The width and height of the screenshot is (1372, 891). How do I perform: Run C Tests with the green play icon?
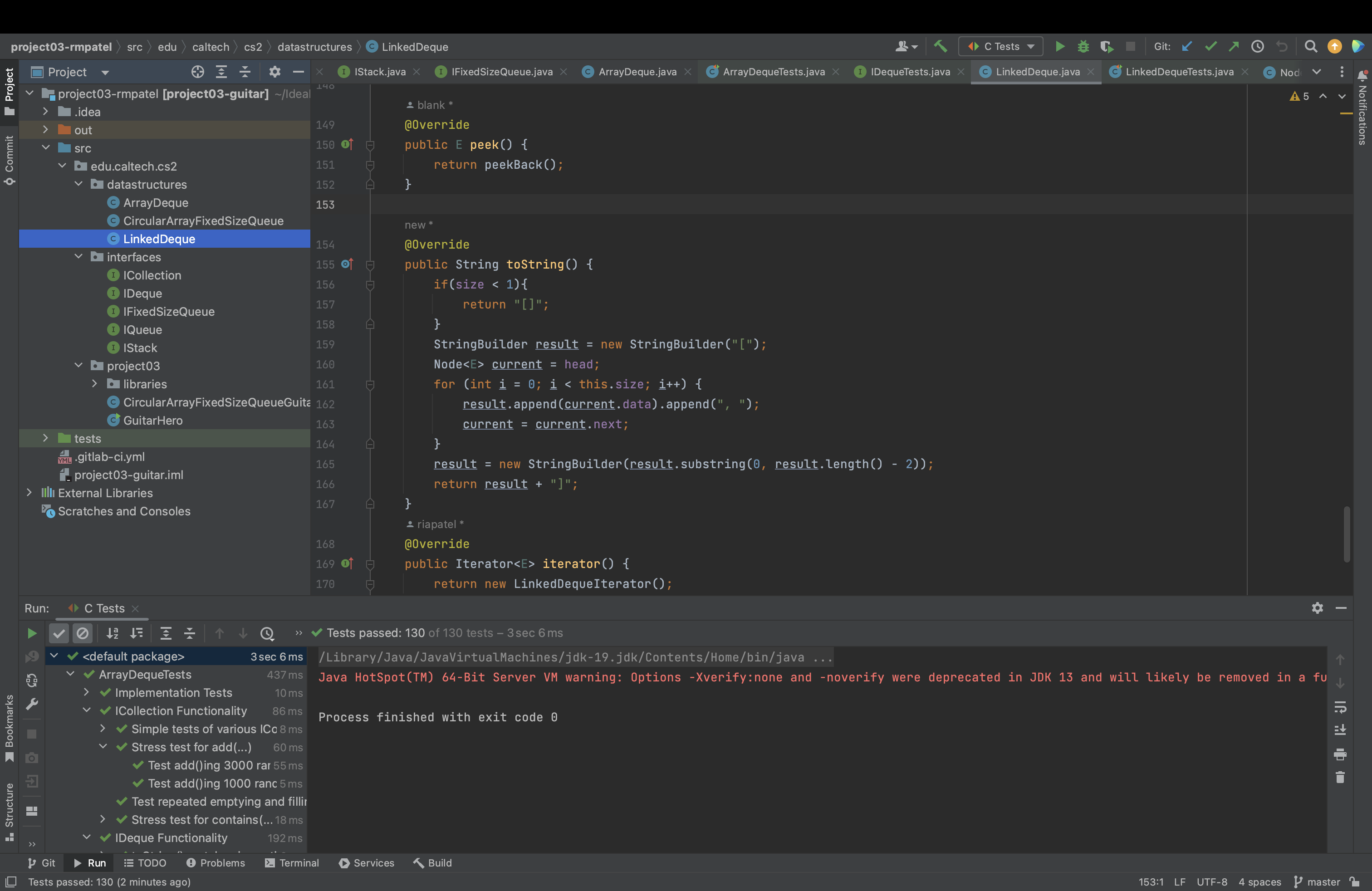[x=1059, y=46]
